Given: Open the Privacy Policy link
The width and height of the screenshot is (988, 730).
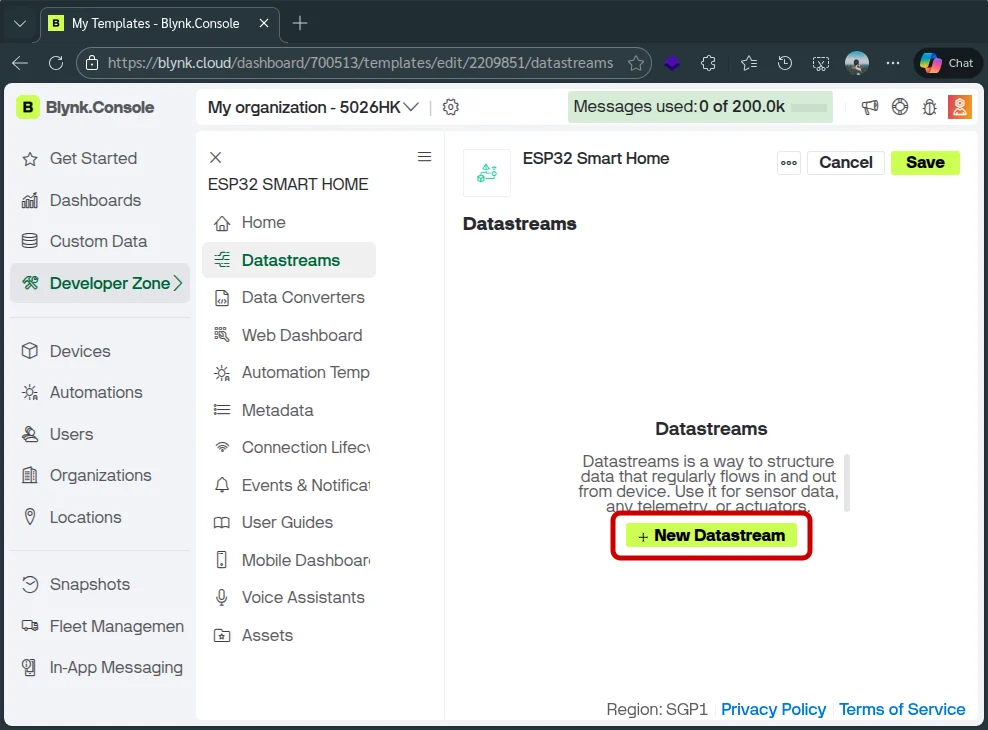Looking at the screenshot, I should (773, 709).
